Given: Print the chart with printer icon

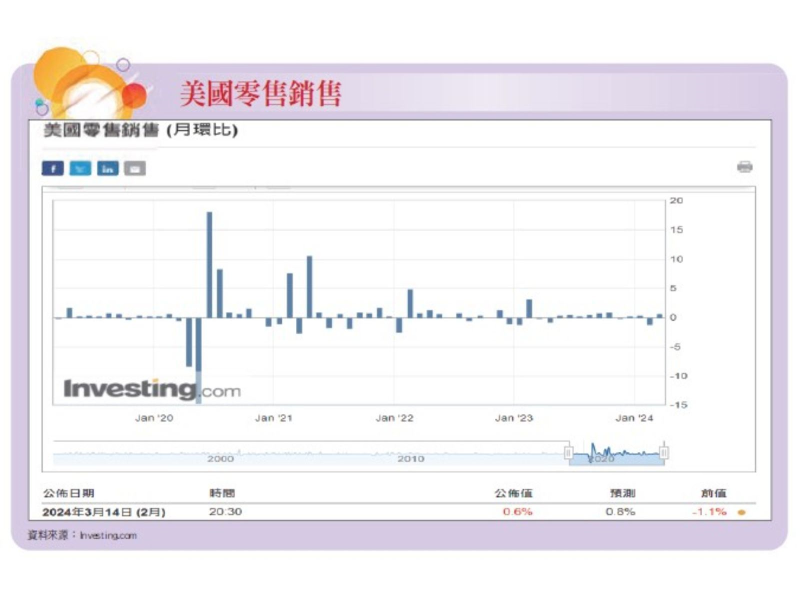Looking at the screenshot, I should click(x=744, y=167).
